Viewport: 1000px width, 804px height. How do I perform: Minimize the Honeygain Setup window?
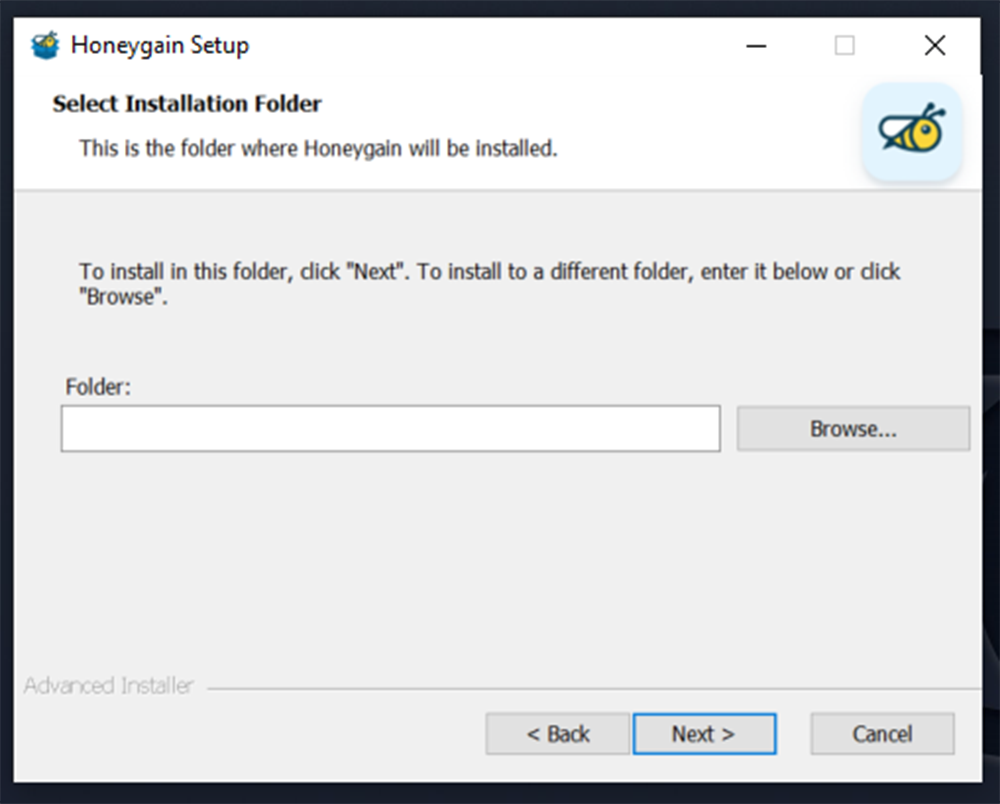(x=756, y=45)
